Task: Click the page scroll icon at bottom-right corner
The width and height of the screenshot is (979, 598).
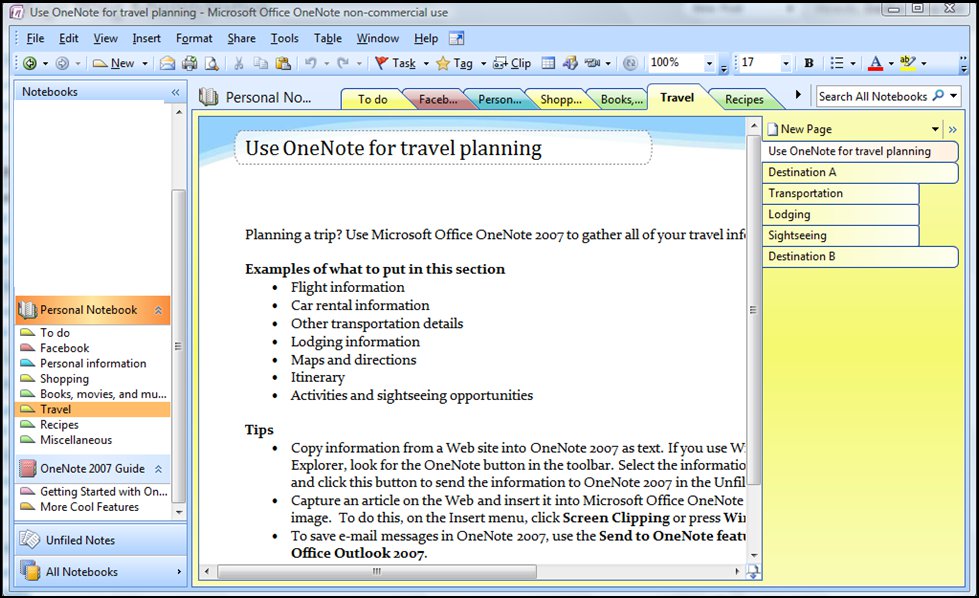Action: [x=754, y=572]
